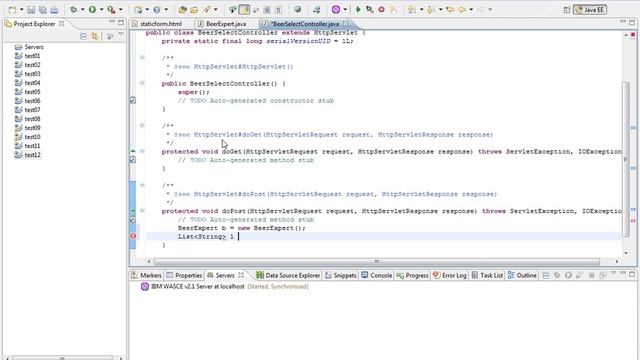Open the Properties tab
The height and width of the screenshot is (360, 640).
pos(184,276)
